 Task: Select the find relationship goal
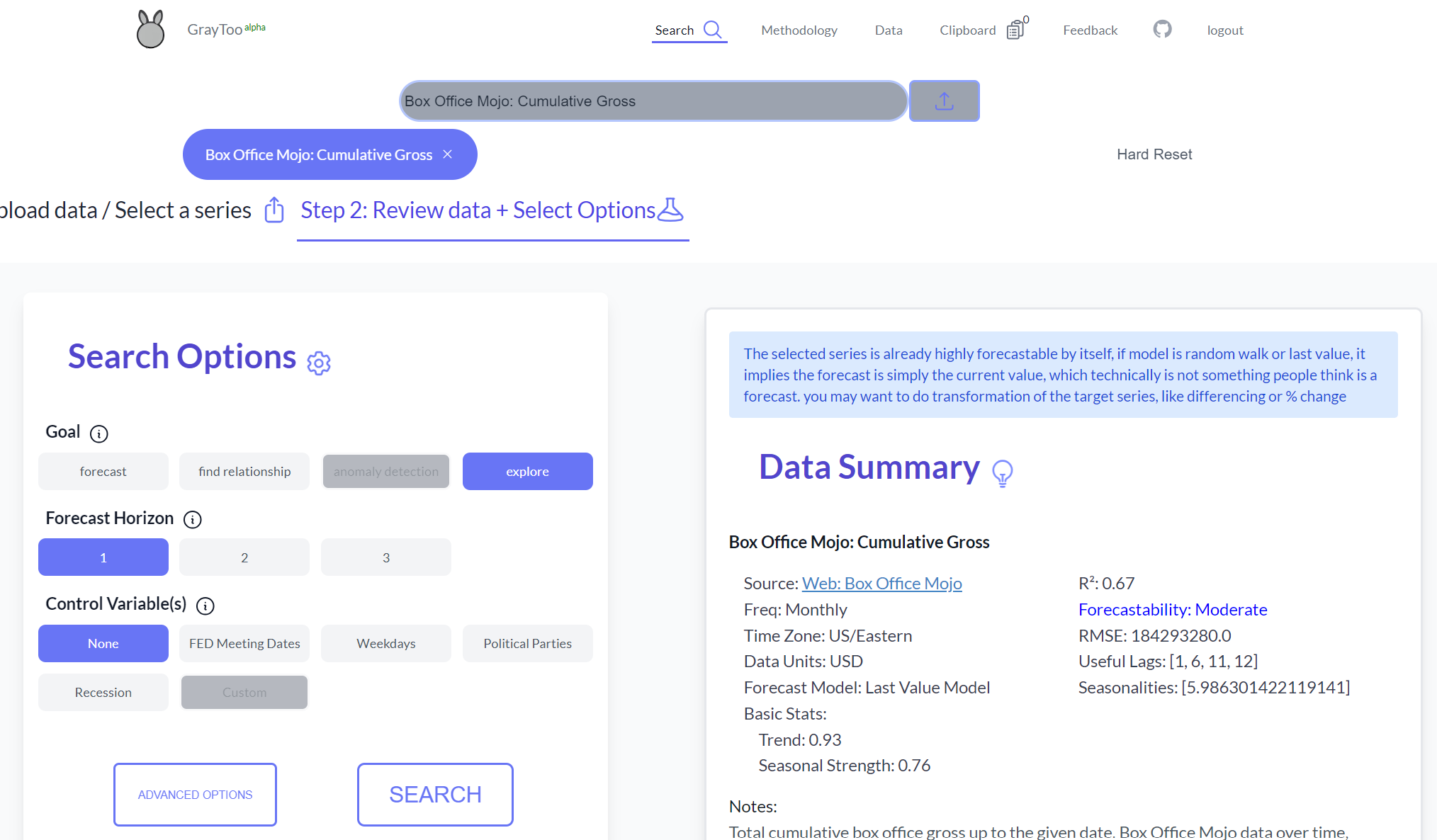pos(244,471)
